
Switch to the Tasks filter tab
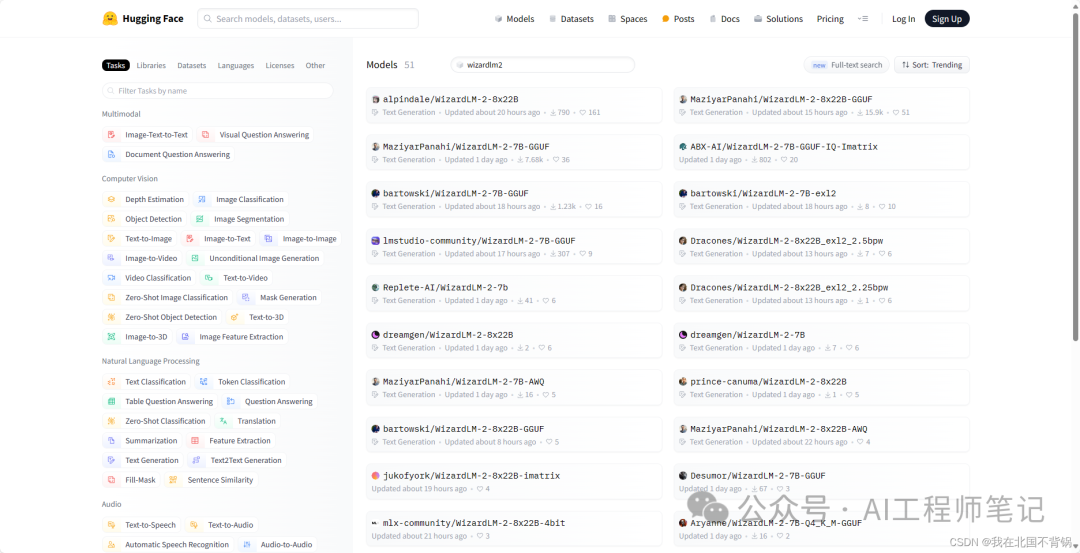point(116,65)
